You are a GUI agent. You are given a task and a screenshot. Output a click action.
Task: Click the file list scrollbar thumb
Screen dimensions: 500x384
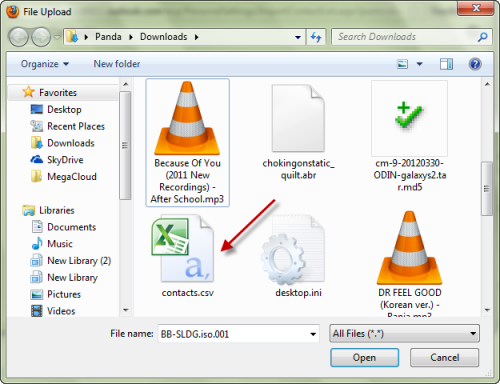(x=487, y=189)
